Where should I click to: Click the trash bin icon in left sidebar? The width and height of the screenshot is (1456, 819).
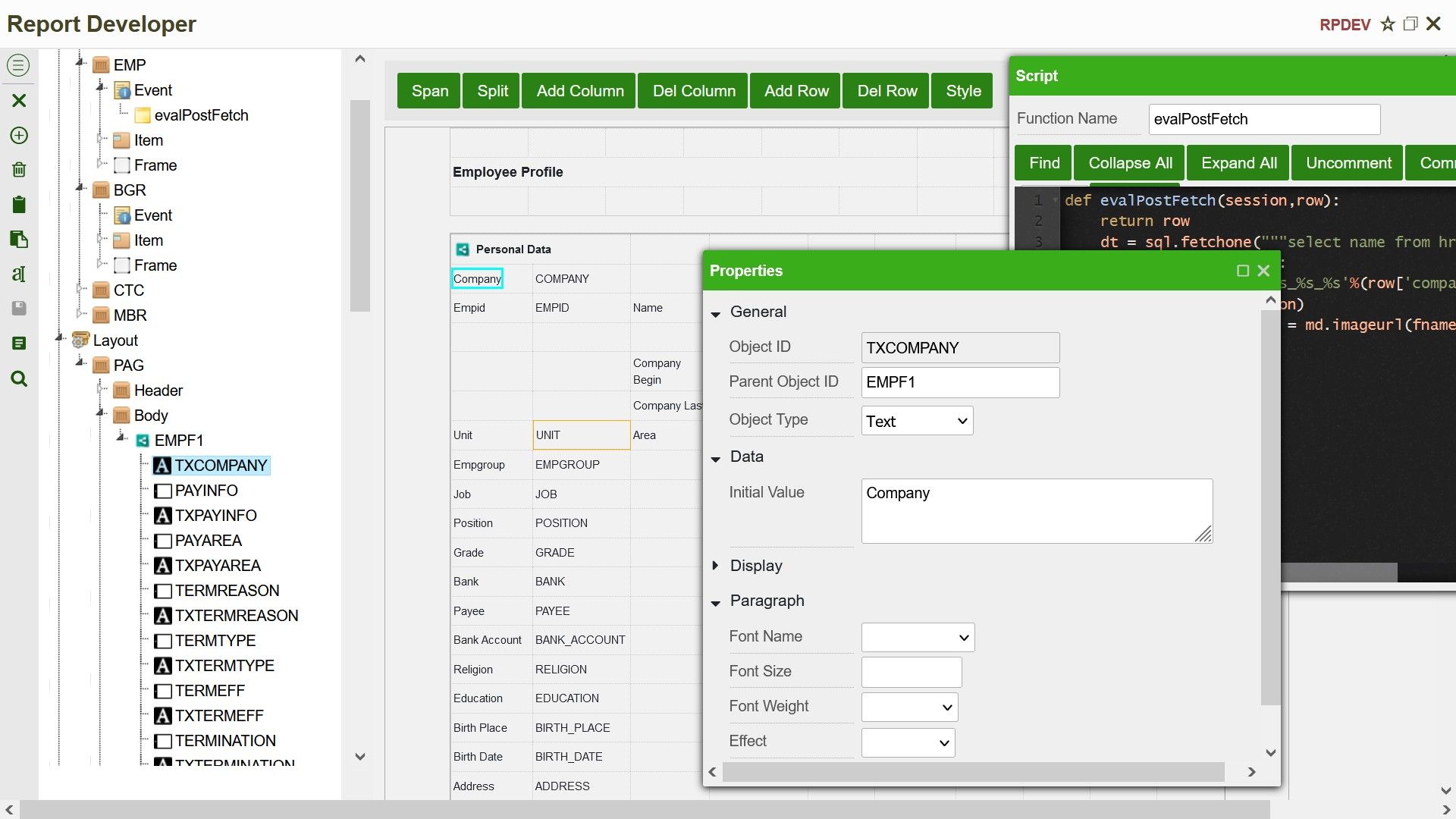point(19,170)
